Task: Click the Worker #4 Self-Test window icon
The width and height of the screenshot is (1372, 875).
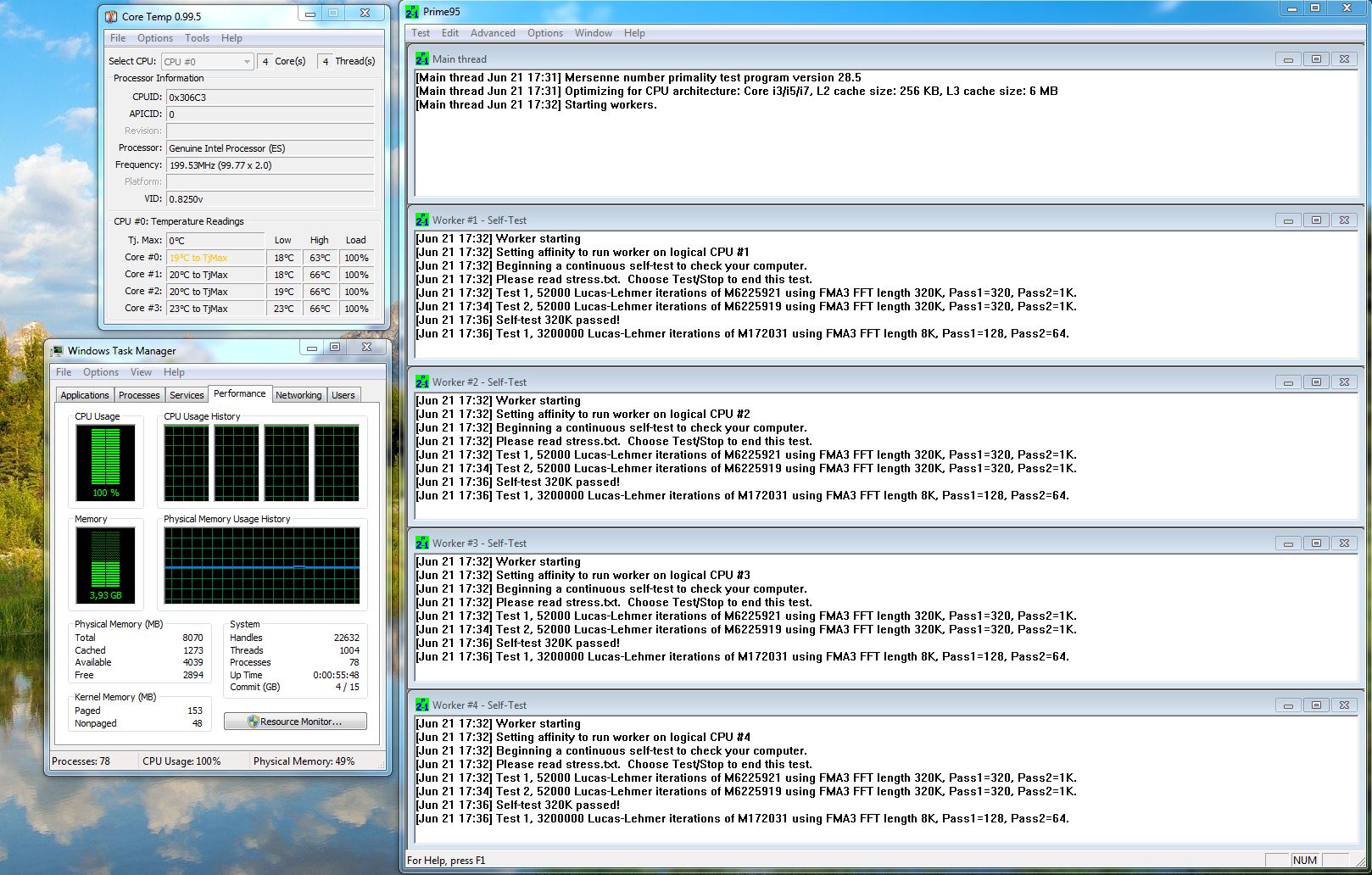Action: click(x=422, y=705)
